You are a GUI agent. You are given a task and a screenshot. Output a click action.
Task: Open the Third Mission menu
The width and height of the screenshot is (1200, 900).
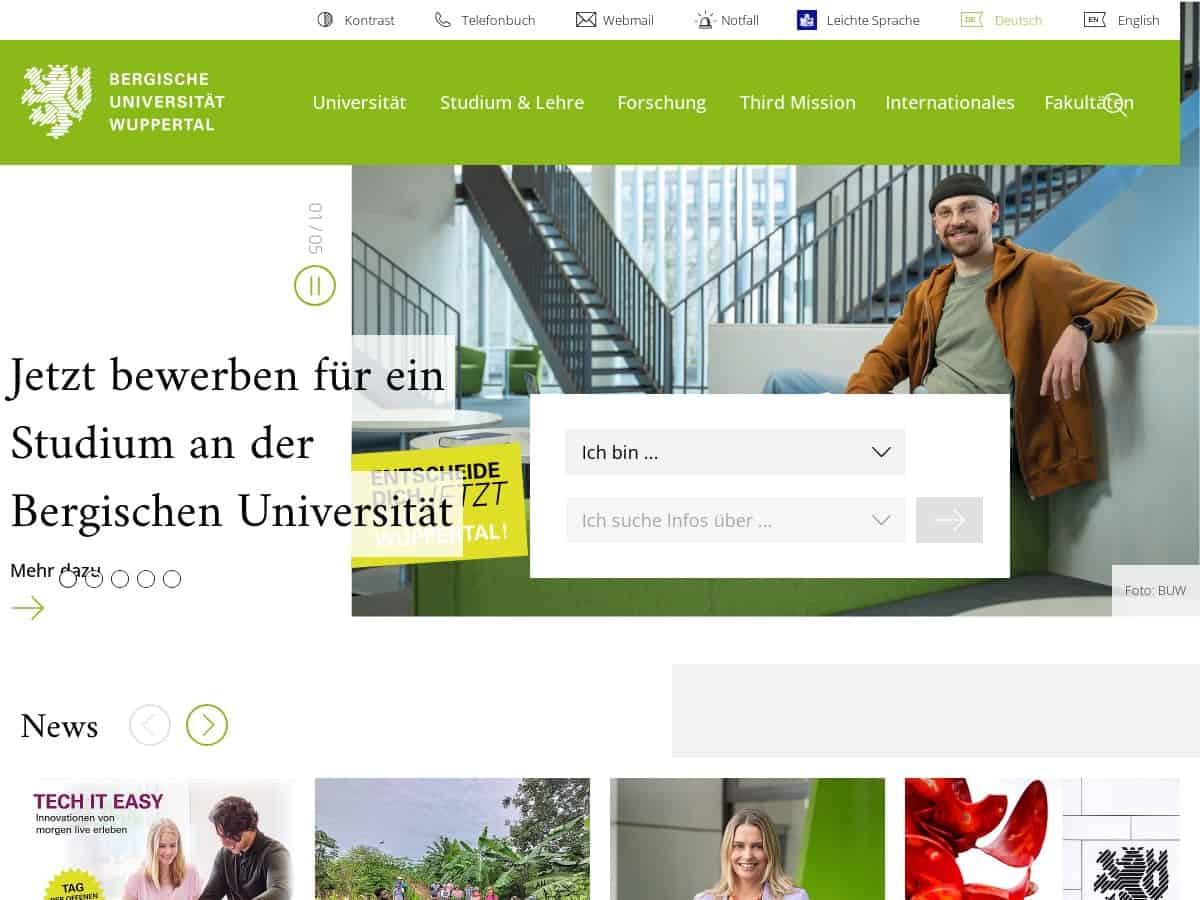click(x=797, y=102)
